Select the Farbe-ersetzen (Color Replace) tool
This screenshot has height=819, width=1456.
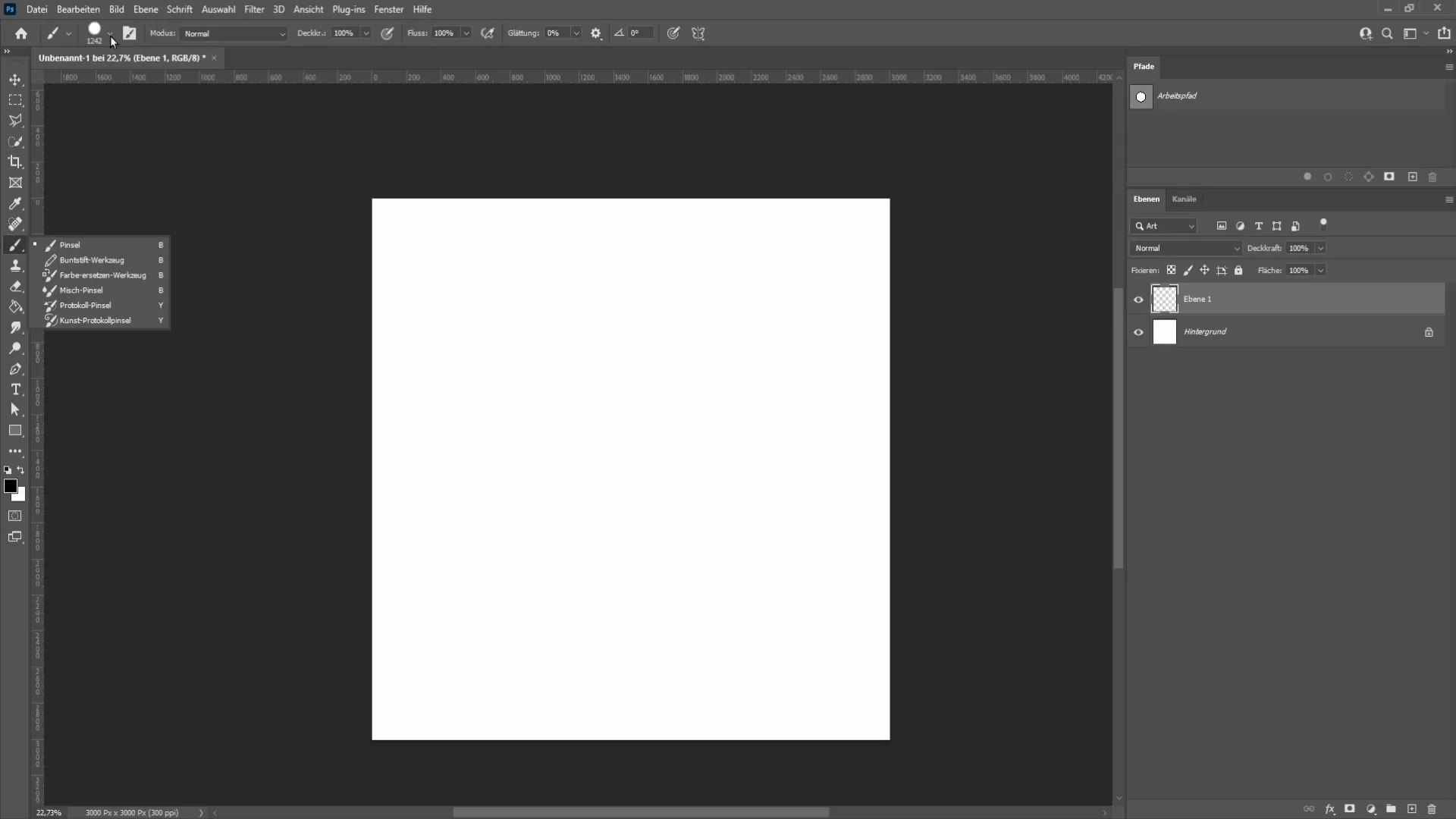(102, 275)
